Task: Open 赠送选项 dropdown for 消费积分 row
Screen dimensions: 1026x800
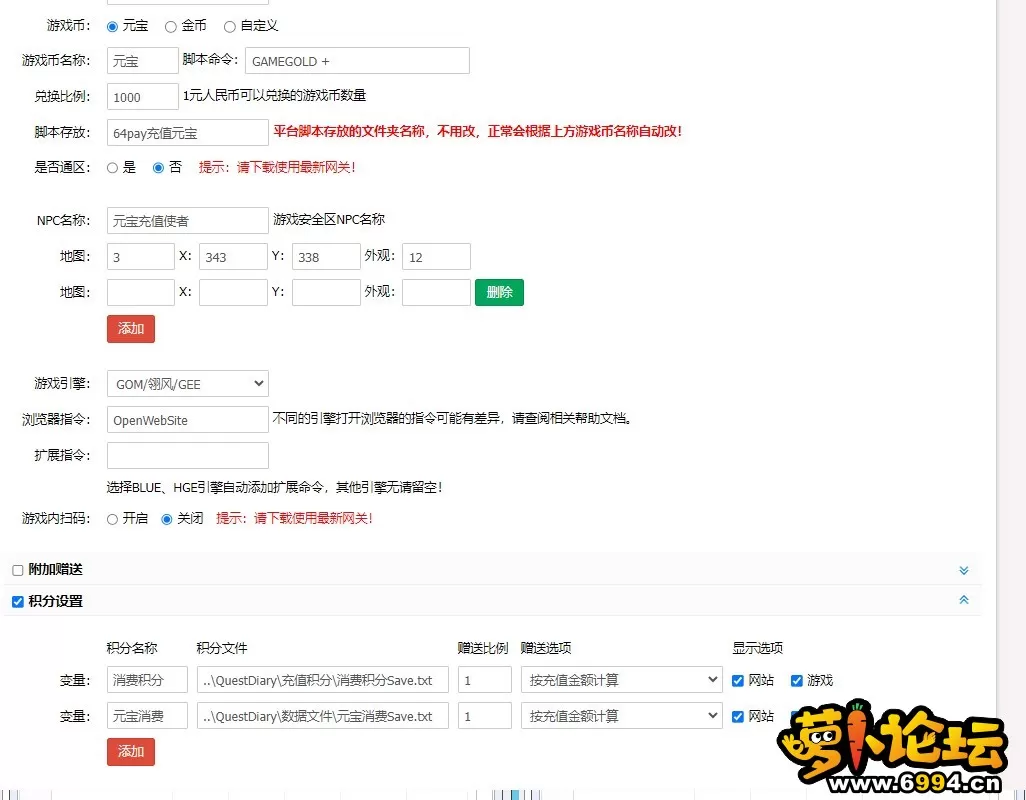Action: [x=621, y=680]
